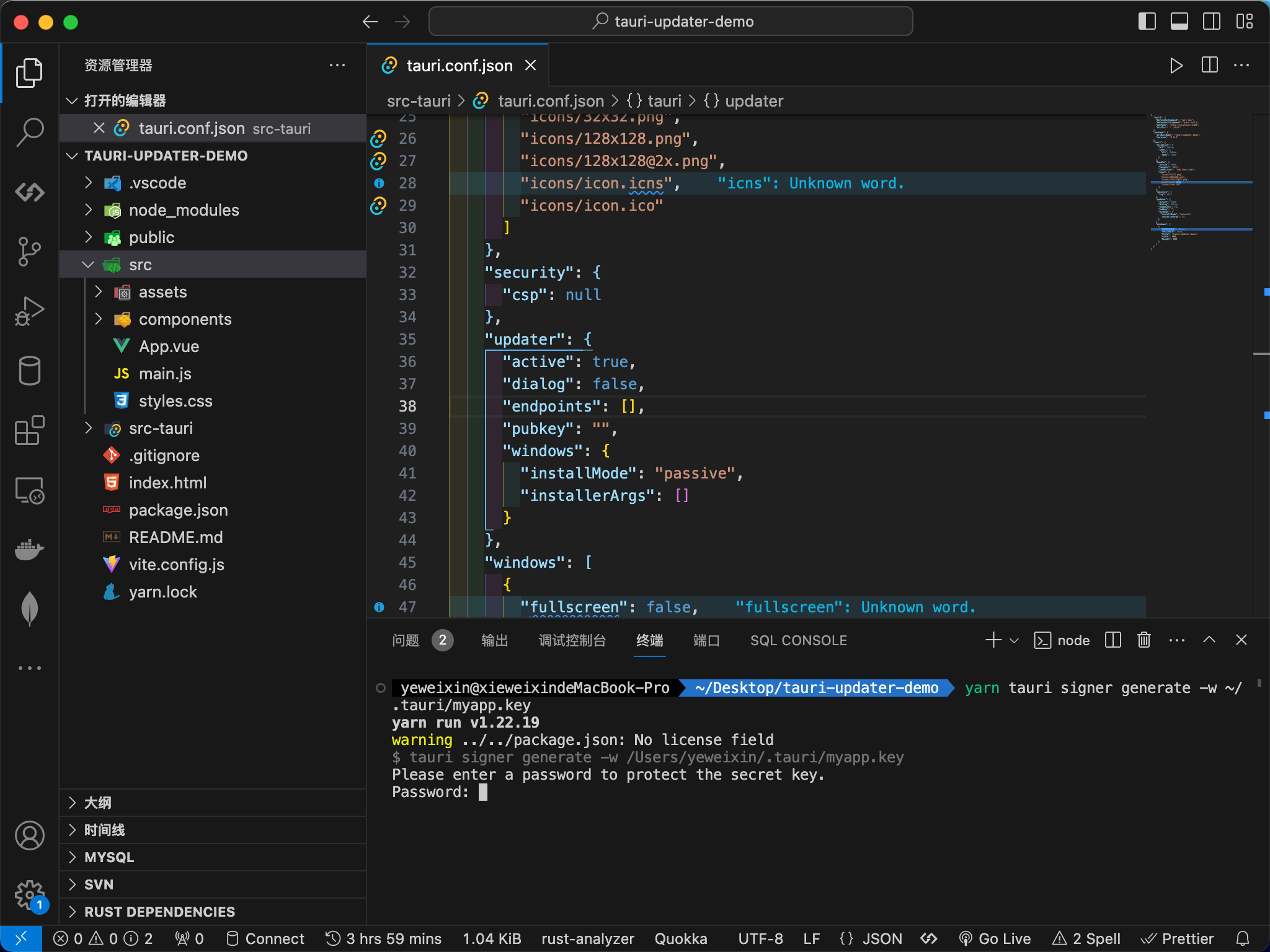Toggle primary sidebar visibility
This screenshot has width=1270, height=952.
(x=1147, y=22)
